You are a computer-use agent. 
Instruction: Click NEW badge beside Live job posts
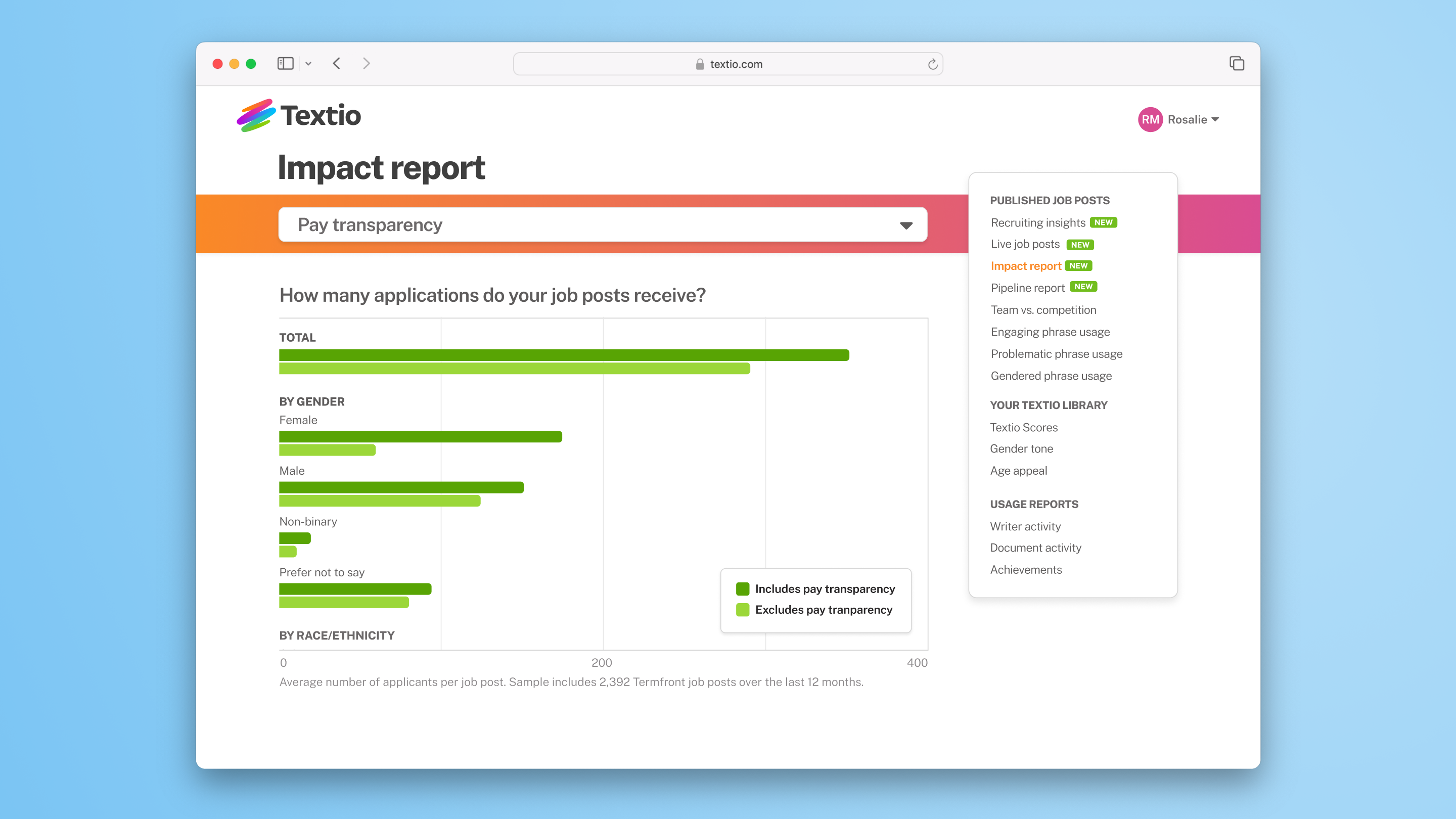click(1080, 245)
